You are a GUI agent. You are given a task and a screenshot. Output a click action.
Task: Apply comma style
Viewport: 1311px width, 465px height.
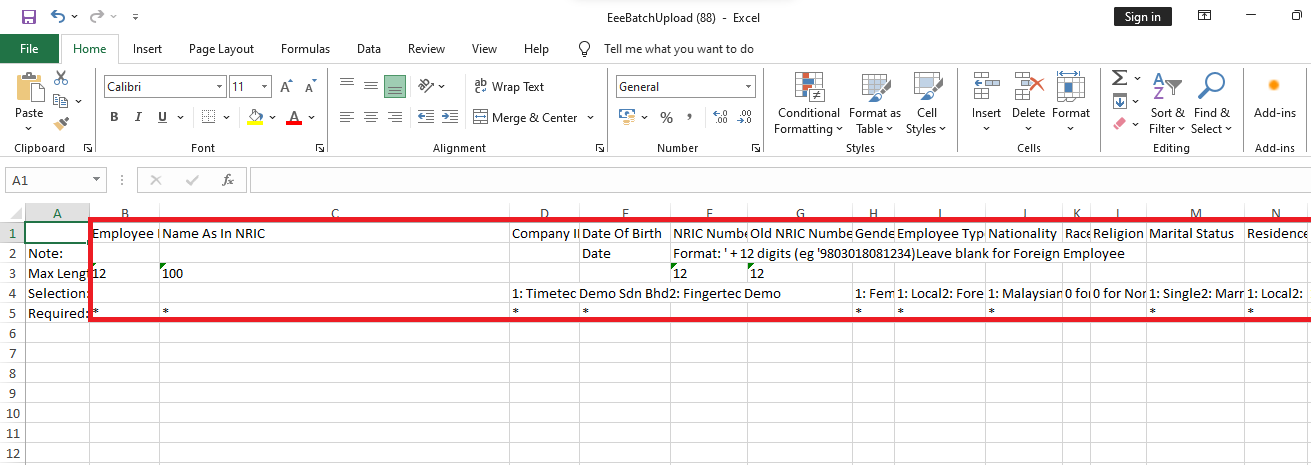click(689, 117)
